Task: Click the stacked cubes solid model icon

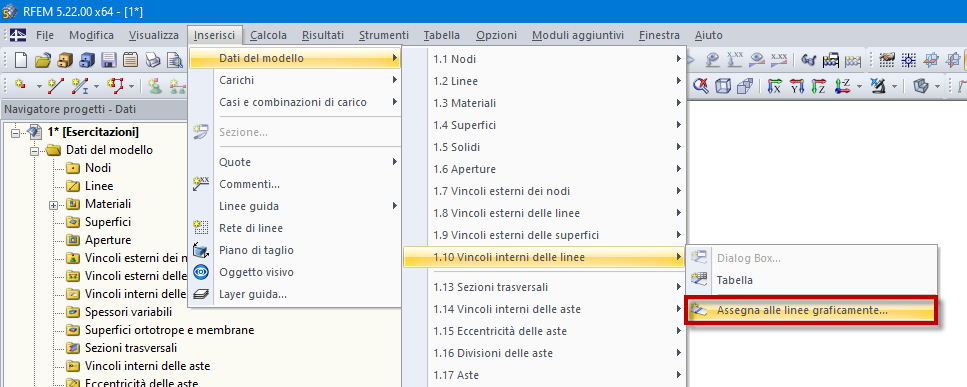Action: click(745, 86)
